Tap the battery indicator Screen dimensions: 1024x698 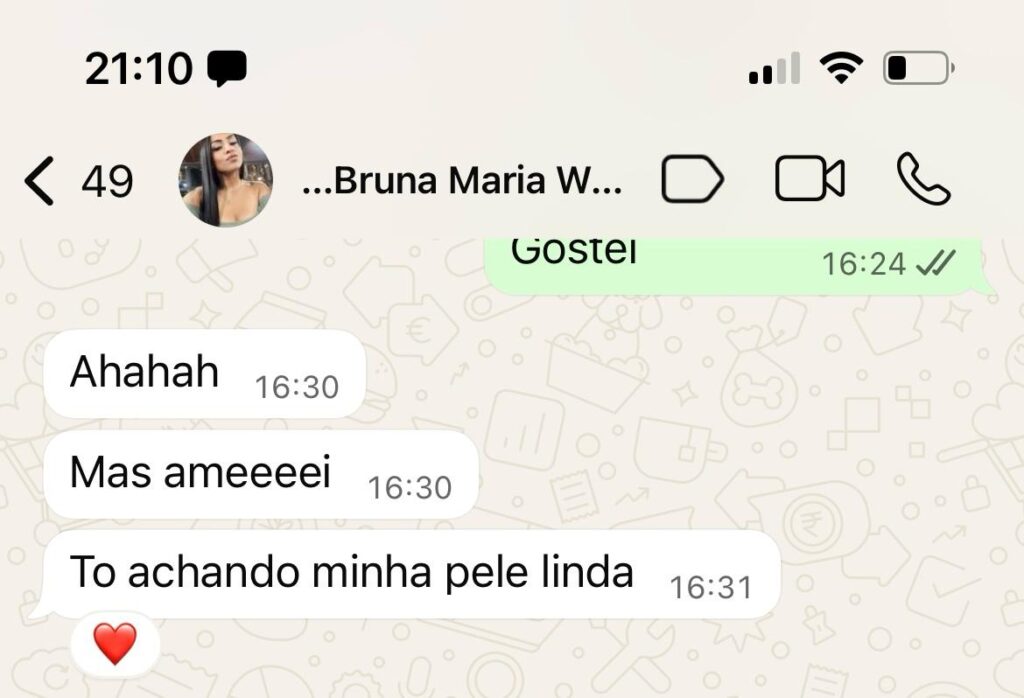coord(919,68)
